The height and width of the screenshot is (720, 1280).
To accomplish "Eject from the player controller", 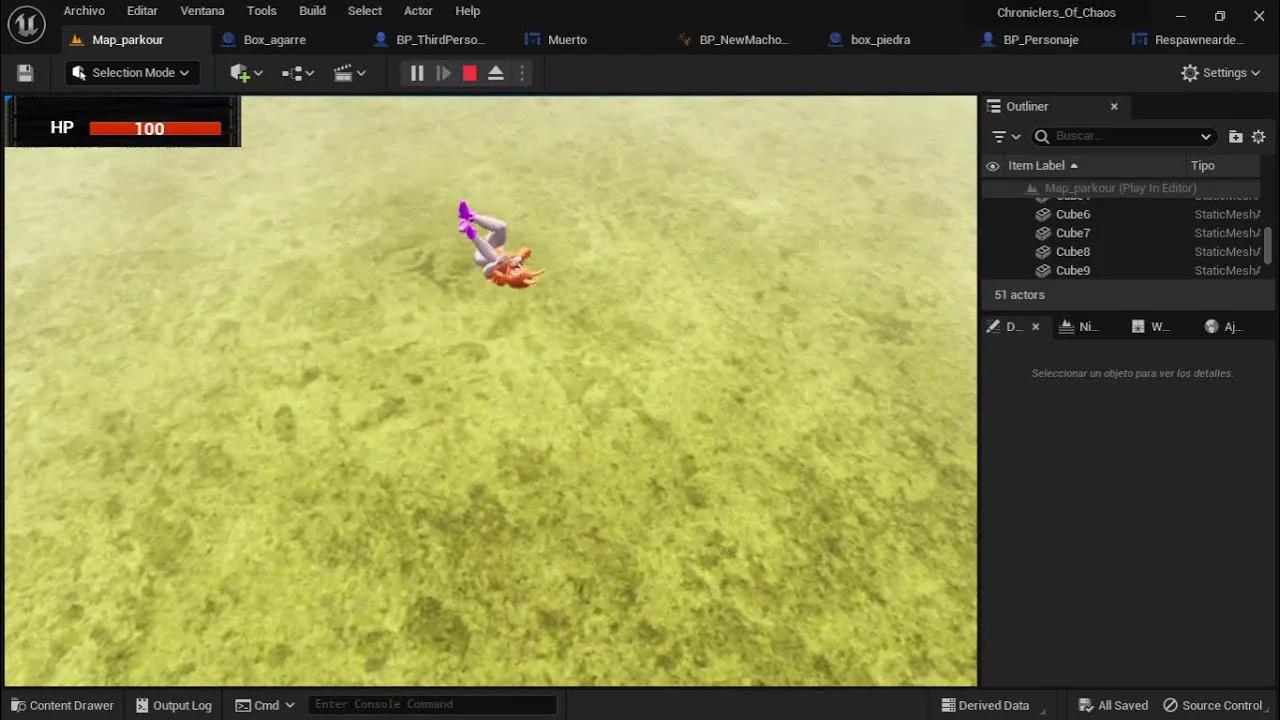I will point(495,73).
